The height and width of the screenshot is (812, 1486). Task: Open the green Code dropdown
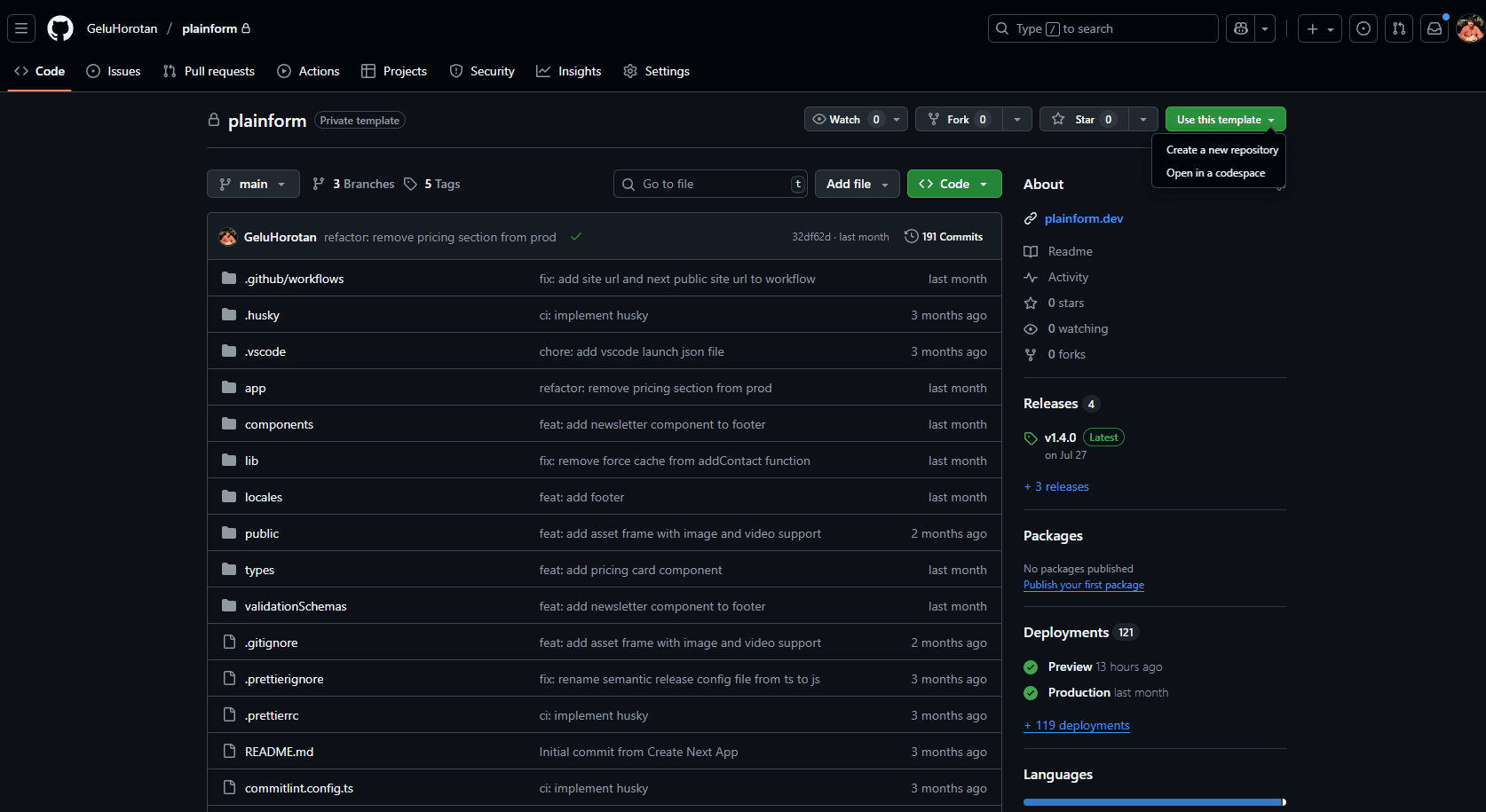pos(954,184)
